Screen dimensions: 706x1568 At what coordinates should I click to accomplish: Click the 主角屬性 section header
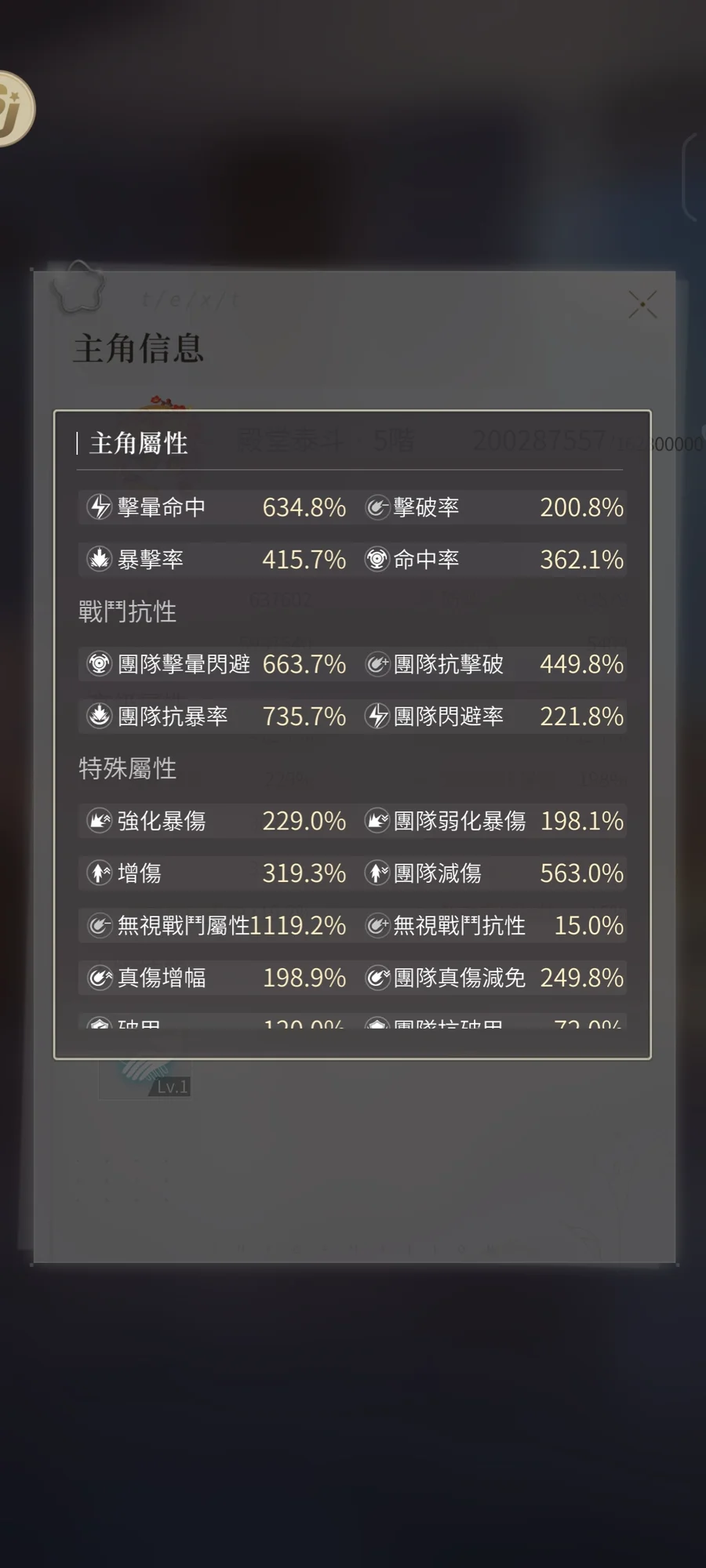click(139, 444)
